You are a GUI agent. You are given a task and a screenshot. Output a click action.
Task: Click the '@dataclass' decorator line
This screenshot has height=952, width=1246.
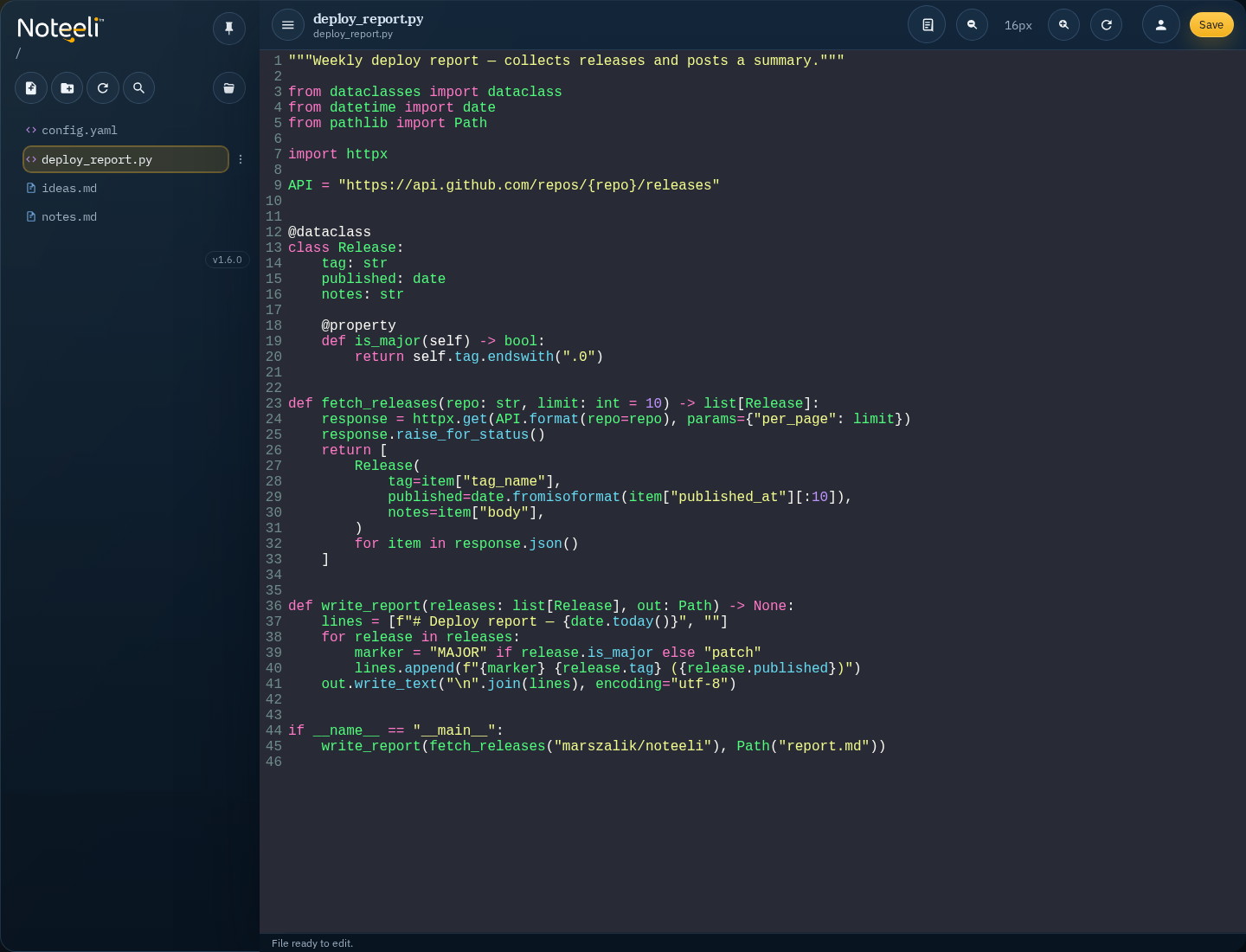coord(330,232)
